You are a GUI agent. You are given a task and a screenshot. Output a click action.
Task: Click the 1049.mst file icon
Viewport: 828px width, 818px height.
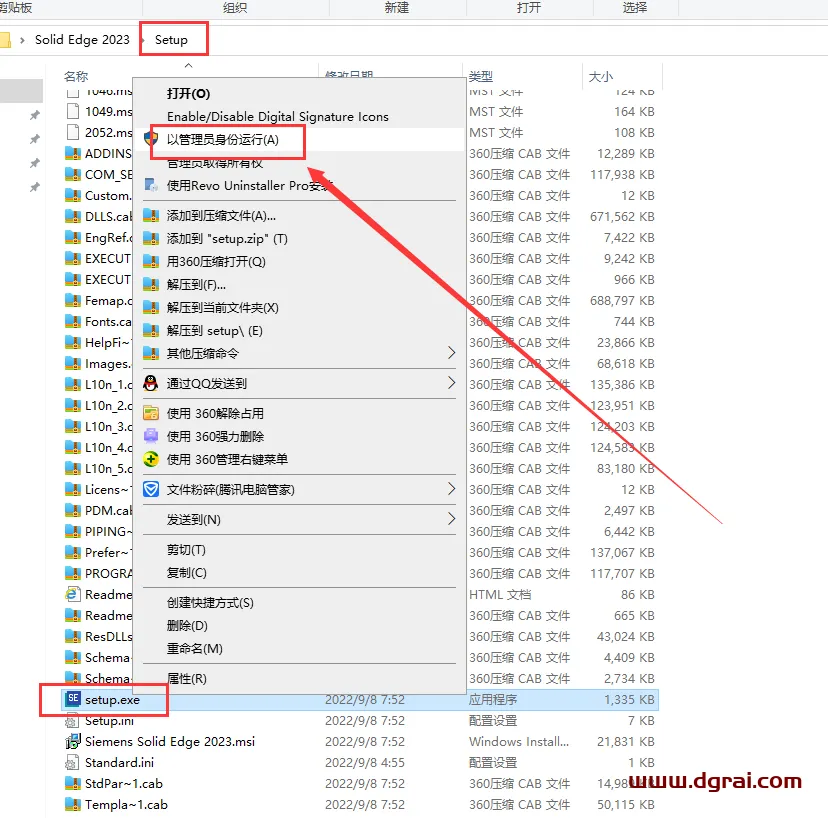coord(73,111)
